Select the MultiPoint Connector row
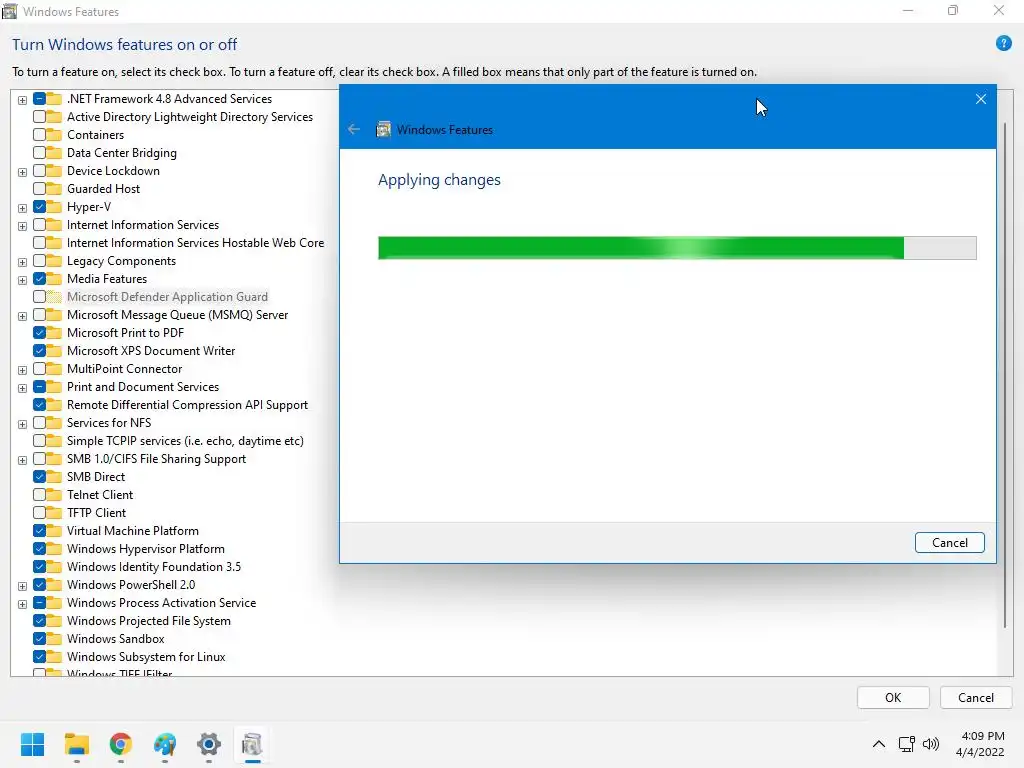This screenshot has height=768, width=1024. tap(125, 369)
